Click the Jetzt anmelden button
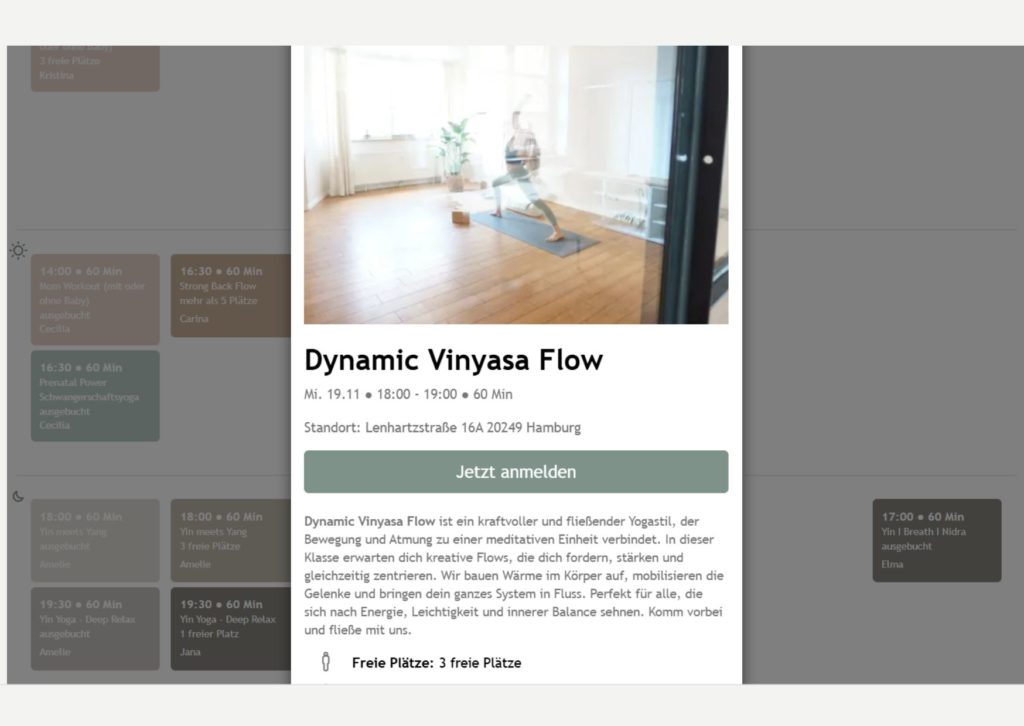The image size is (1024, 726). click(x=516, y=471)
